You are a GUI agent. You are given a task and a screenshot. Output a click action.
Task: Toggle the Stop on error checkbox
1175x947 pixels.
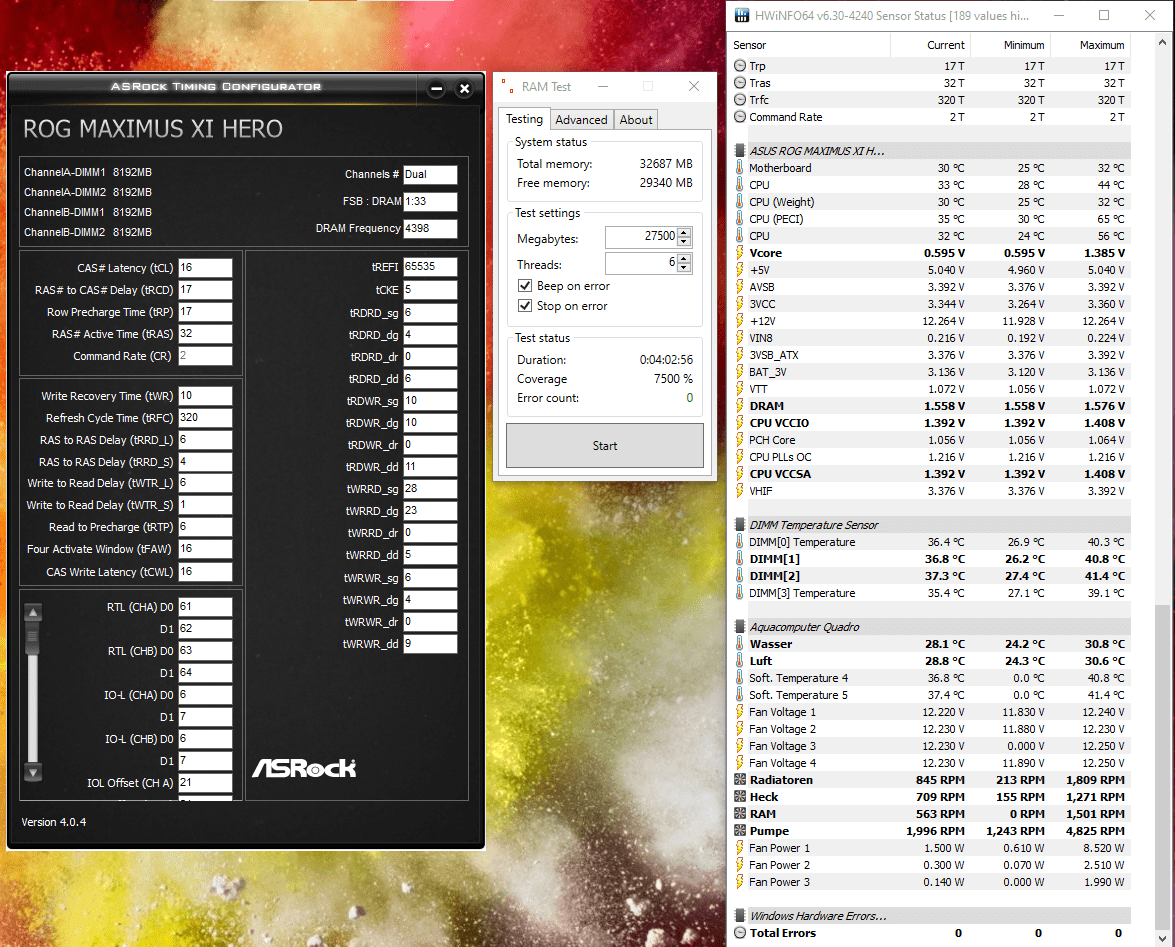525,306
